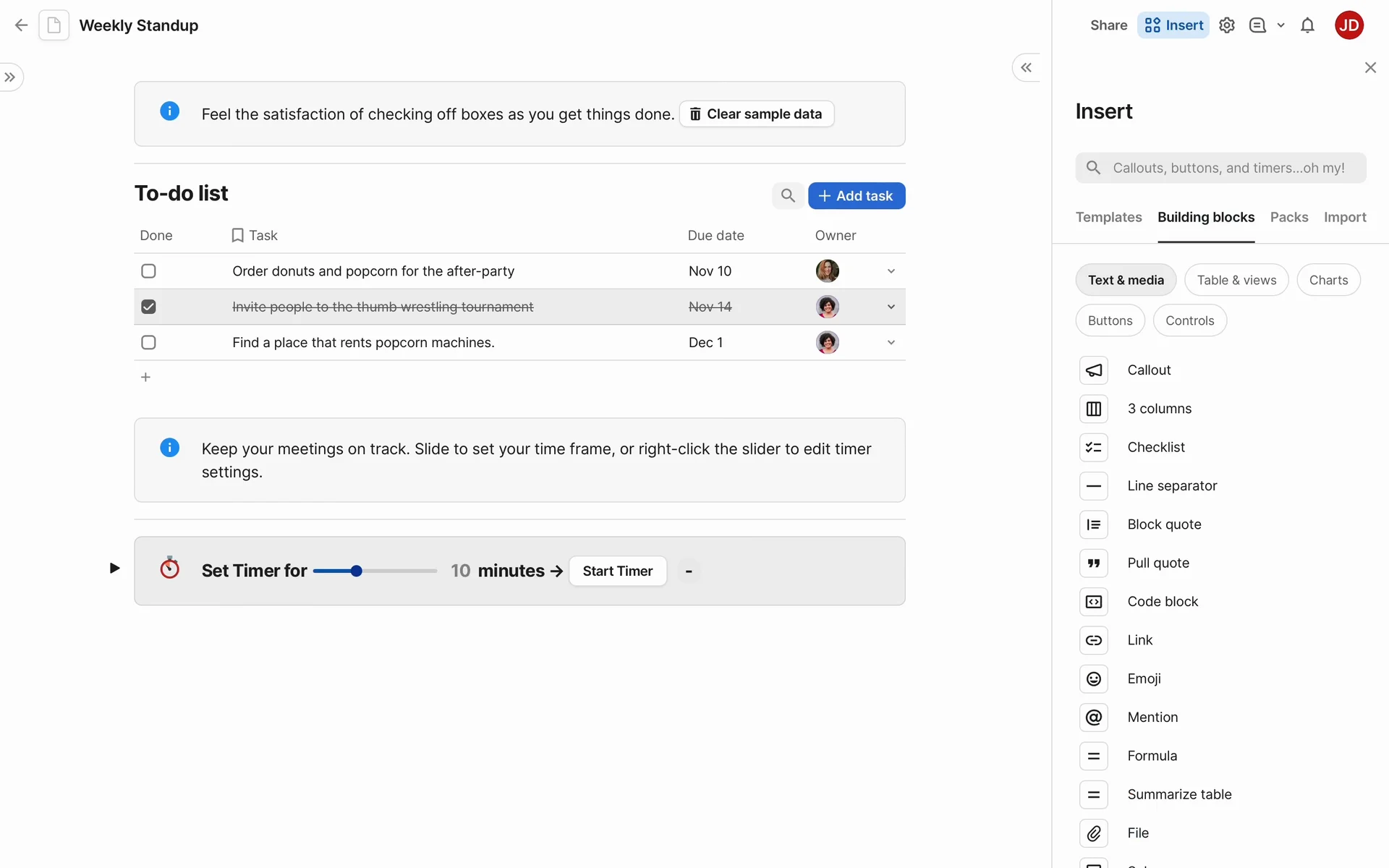Click the search icon above to-do table

(787, 195)
